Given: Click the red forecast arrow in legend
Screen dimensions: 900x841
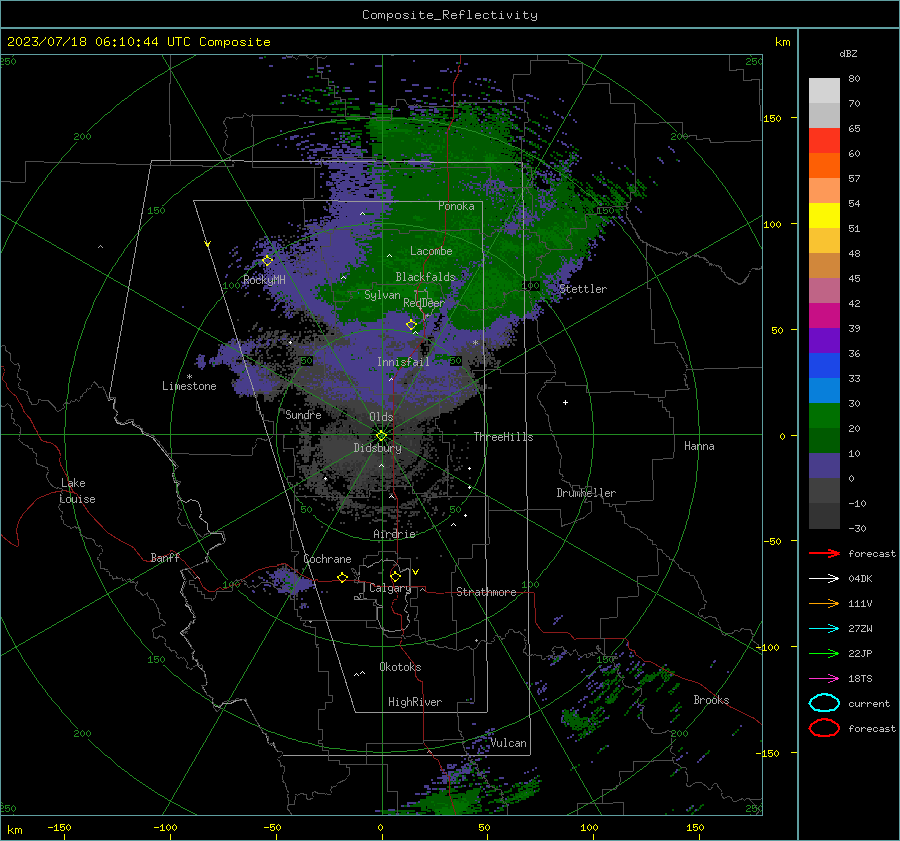Looking at the screenshot, I should click(824, 553).
